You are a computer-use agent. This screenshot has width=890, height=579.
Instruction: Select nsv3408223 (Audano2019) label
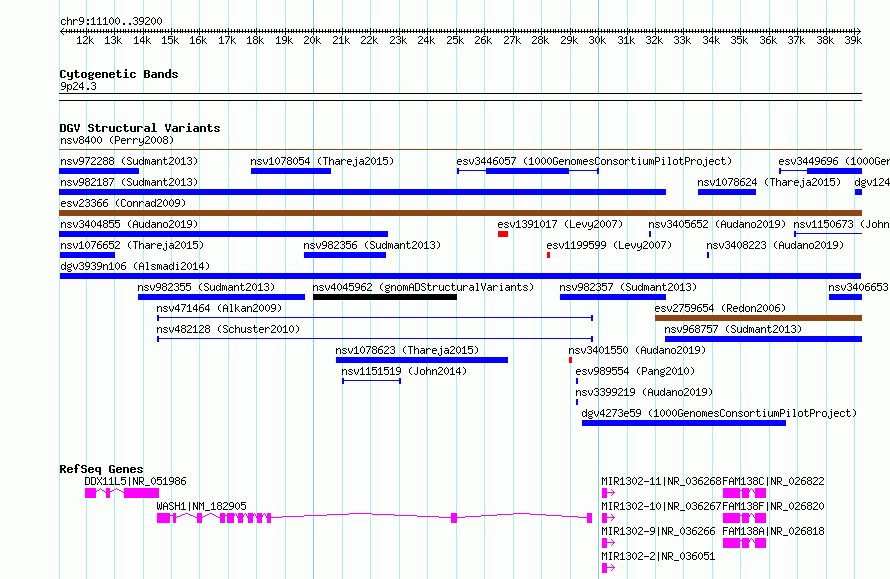tap(775, 245)
